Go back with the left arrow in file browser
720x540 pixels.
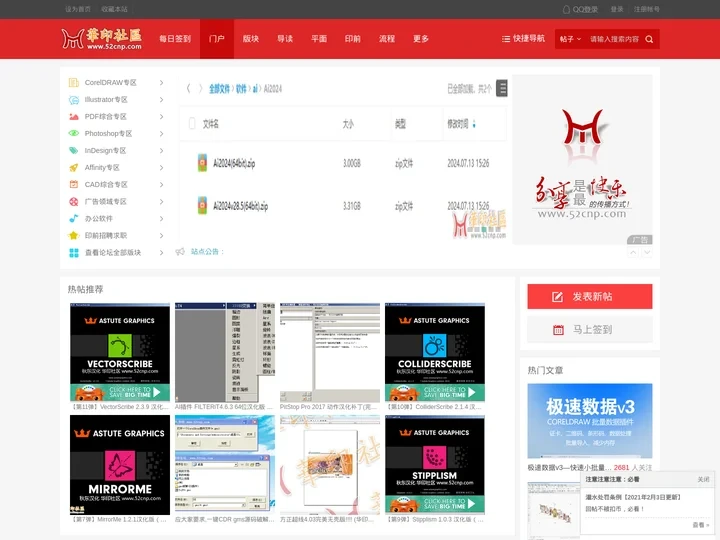pyautogui.click(x=188, y=88)
